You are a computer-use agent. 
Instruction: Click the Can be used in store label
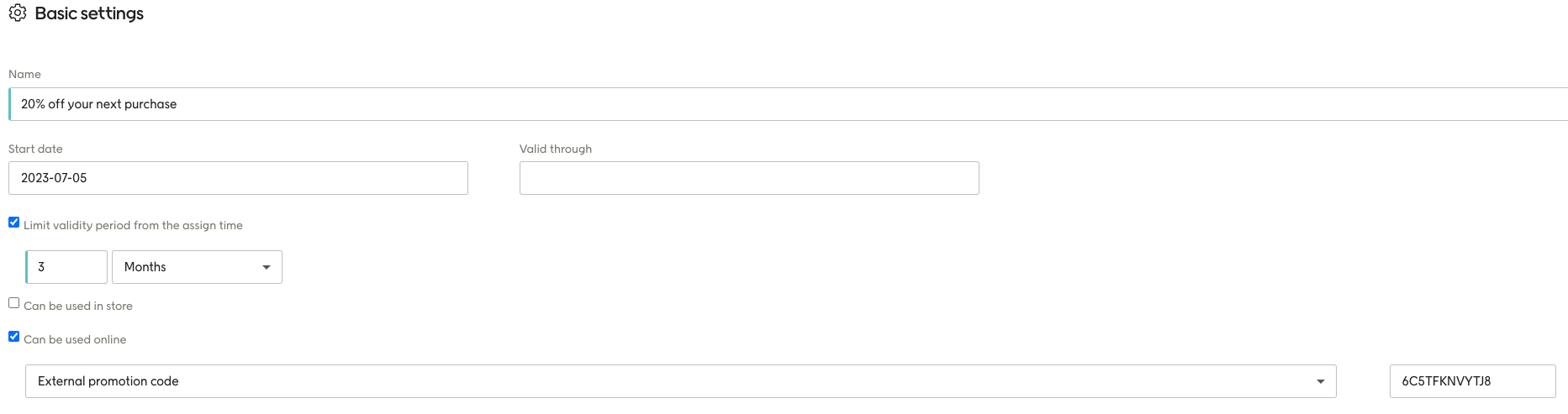pos(78,306)
